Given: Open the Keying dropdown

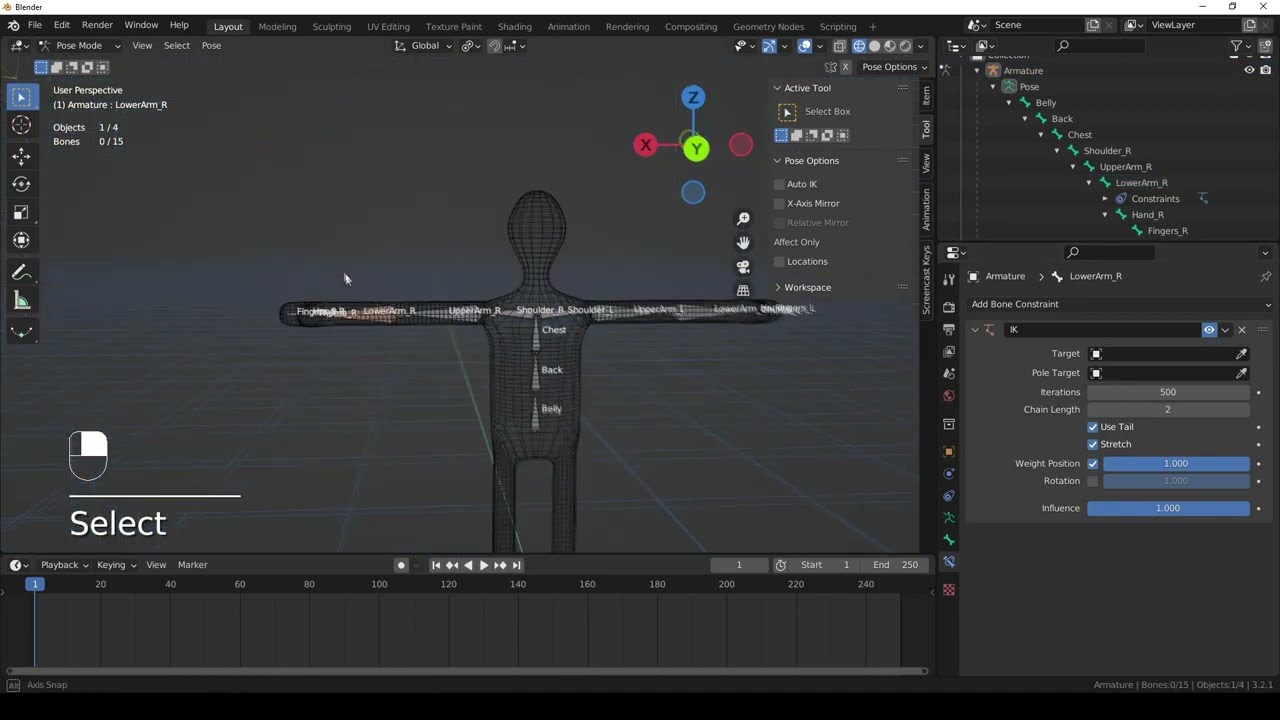Looking at the screenshot, I should (117, 565).
